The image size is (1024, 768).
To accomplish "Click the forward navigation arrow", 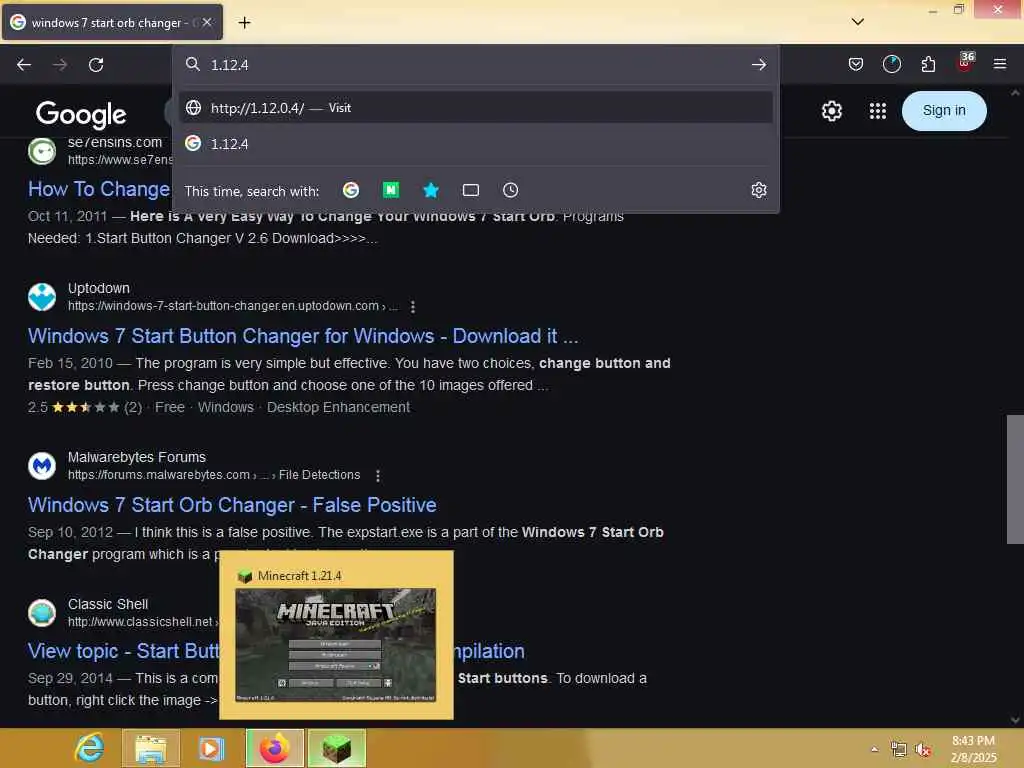I will tap(60, 65).
